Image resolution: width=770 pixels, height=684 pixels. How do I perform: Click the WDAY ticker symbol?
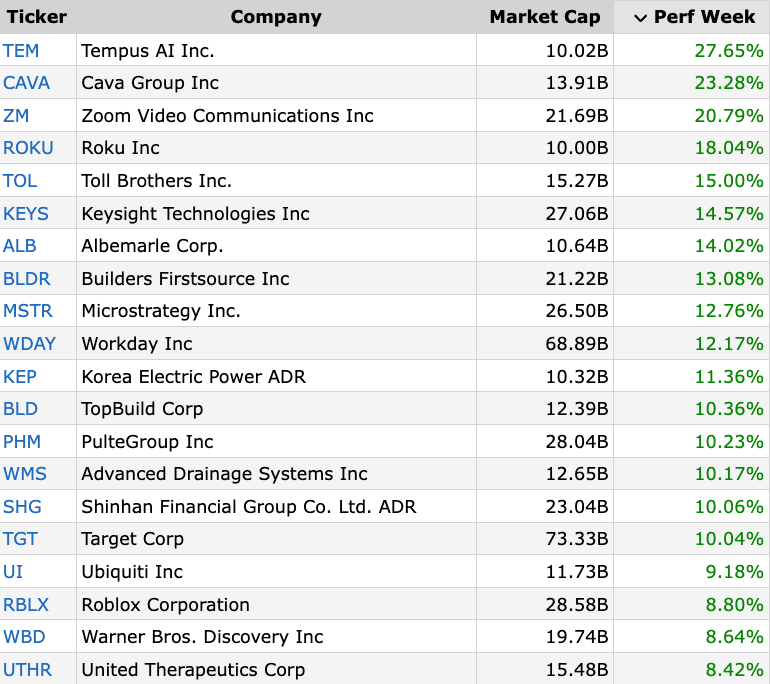[x=29, y=344]
